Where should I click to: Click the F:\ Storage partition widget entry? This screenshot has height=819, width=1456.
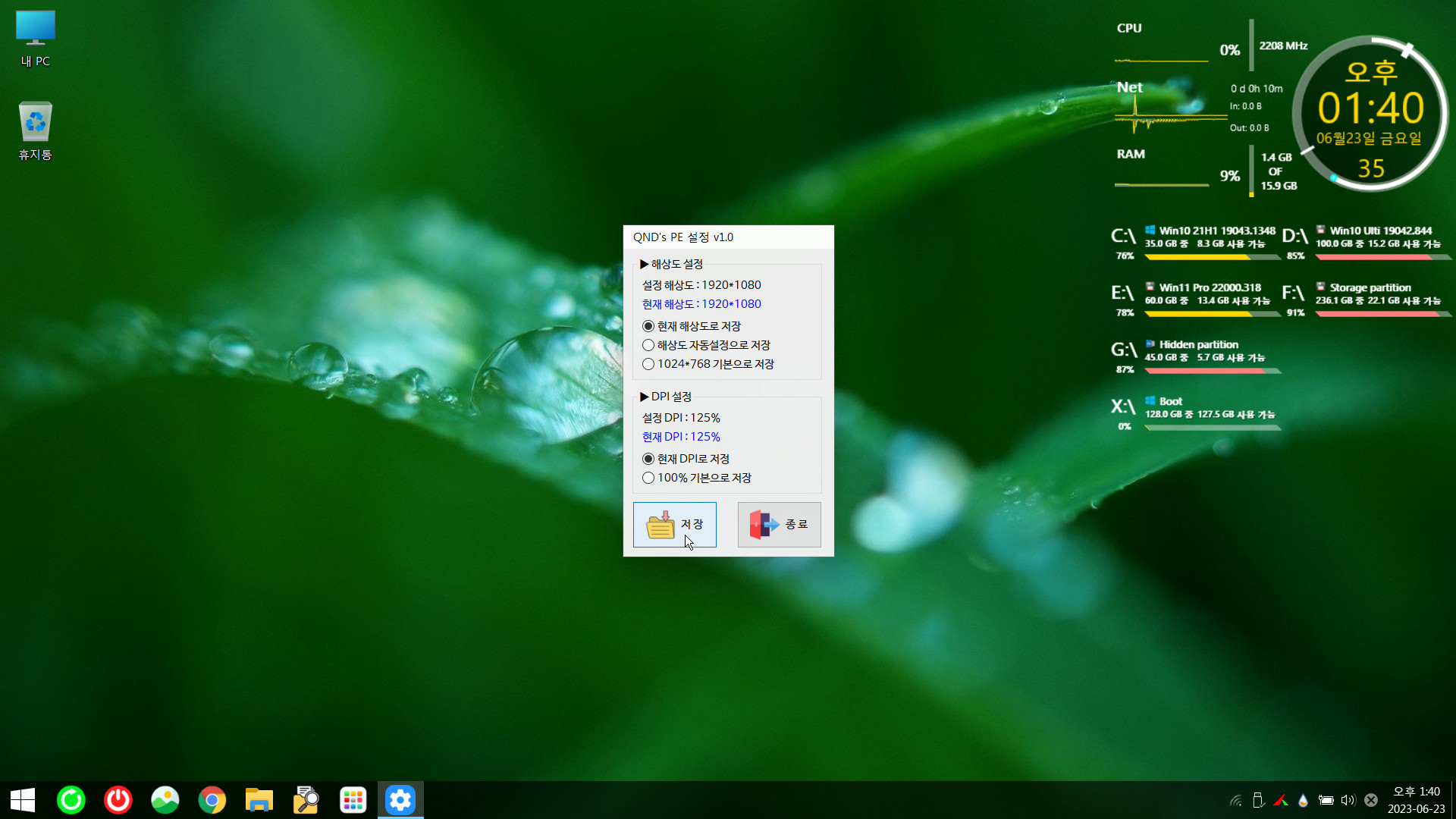click(x=1367, y=300)
